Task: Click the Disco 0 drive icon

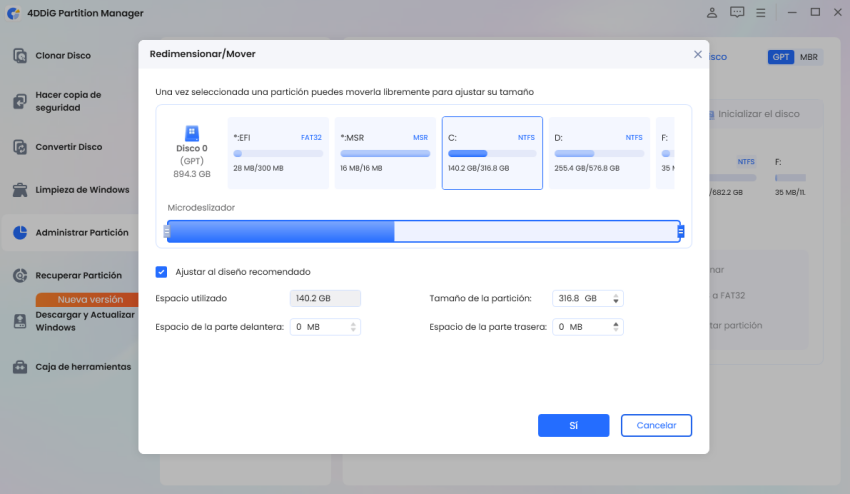Action: [192, 133]
